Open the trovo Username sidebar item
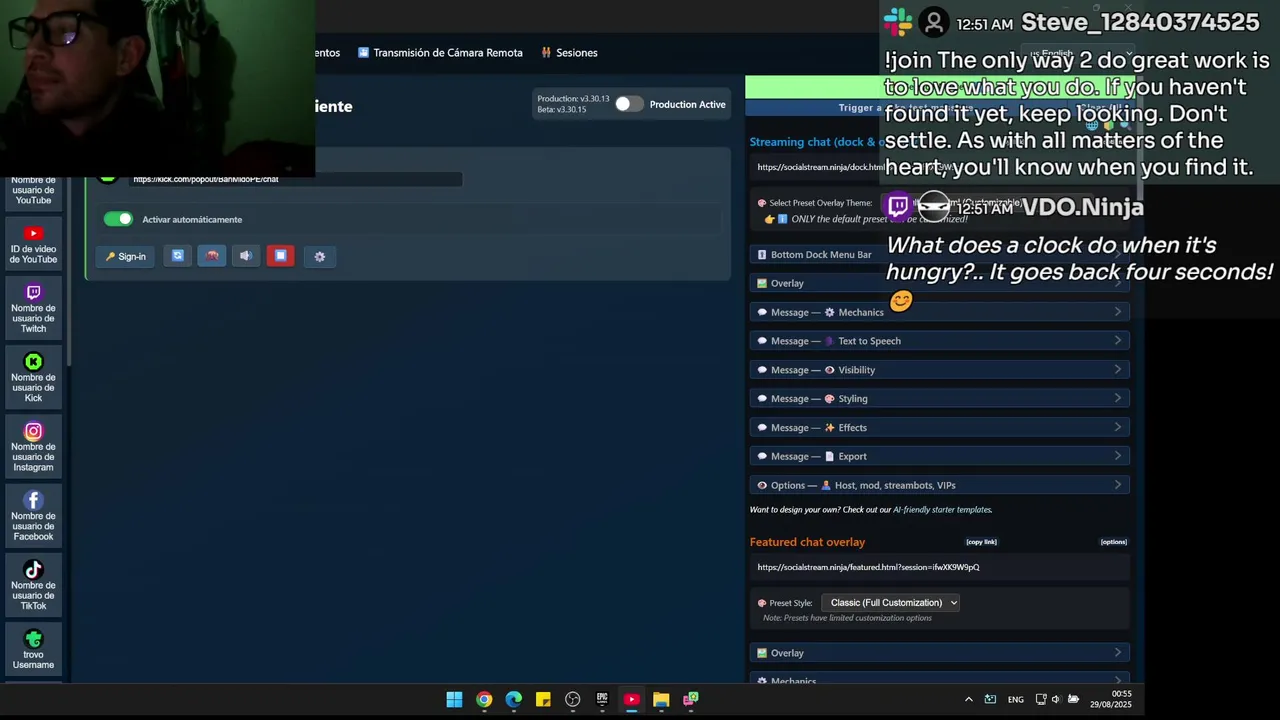 33,649
